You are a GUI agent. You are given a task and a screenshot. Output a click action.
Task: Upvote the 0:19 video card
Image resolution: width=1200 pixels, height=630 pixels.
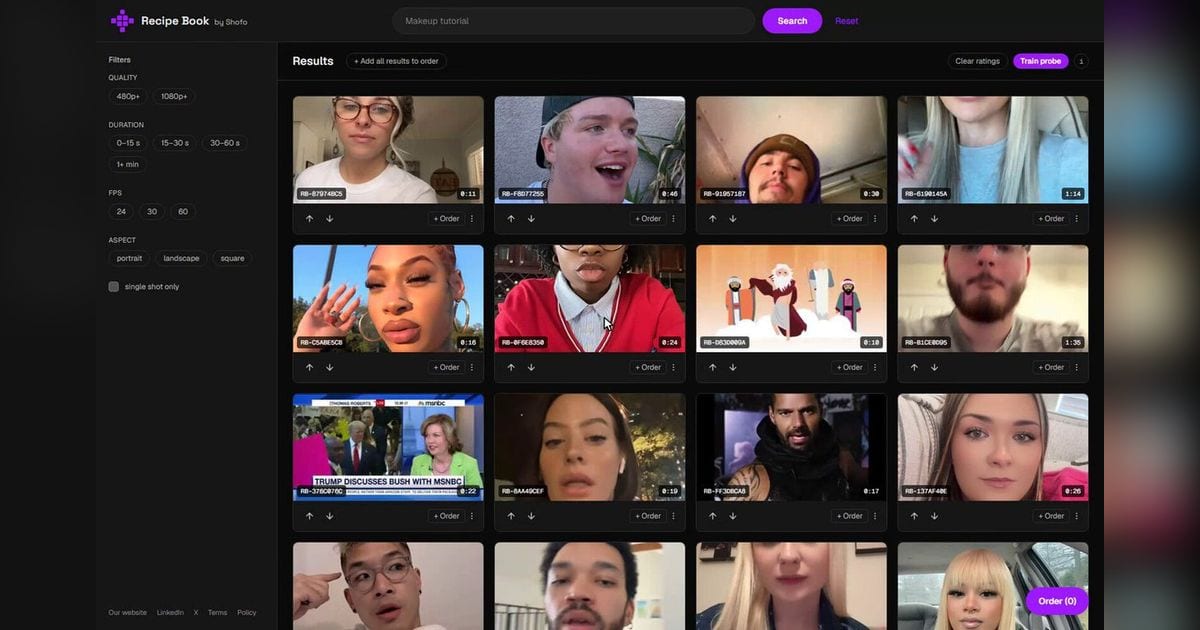point(511,516)
